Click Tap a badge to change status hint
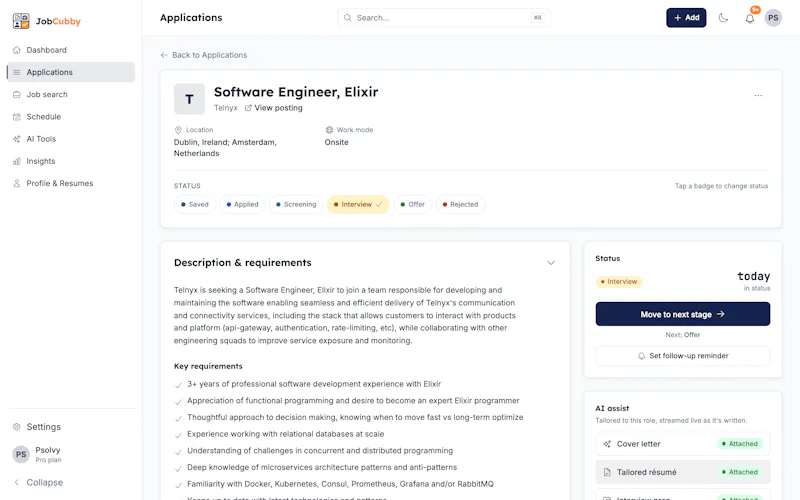The width and height of the screenshot is (800, 500). pos(721,186)
